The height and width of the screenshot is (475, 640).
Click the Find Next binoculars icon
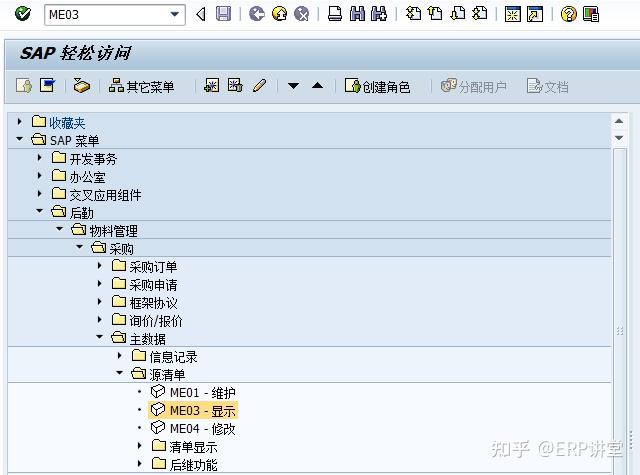[x=379, y=14]
